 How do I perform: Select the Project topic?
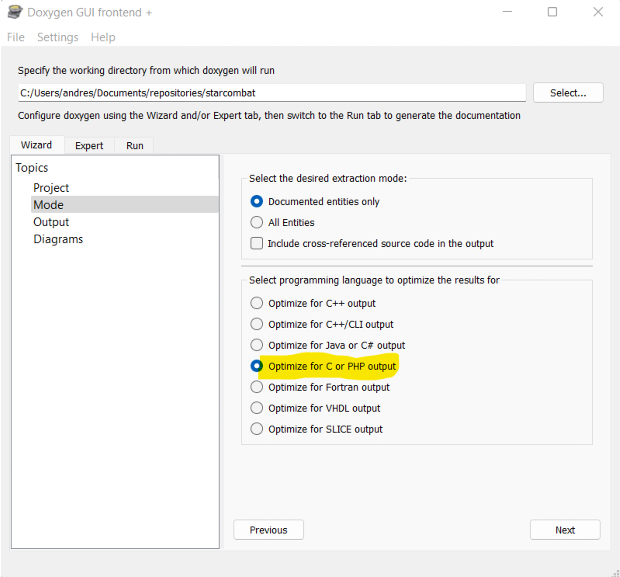click(51, 187)
